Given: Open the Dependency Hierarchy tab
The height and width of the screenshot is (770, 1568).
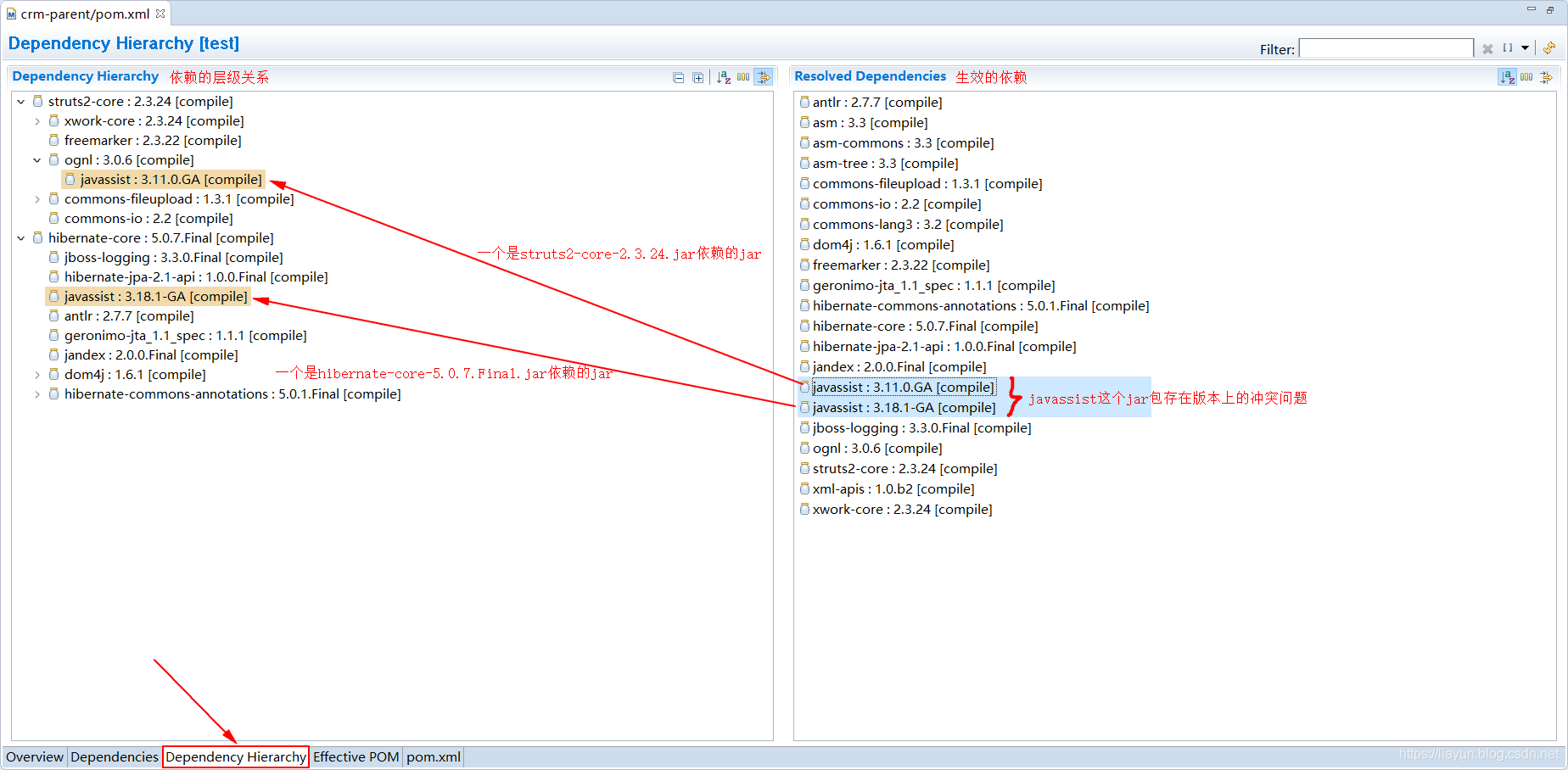Looking at the screenshot, I should tap(236, 756).
